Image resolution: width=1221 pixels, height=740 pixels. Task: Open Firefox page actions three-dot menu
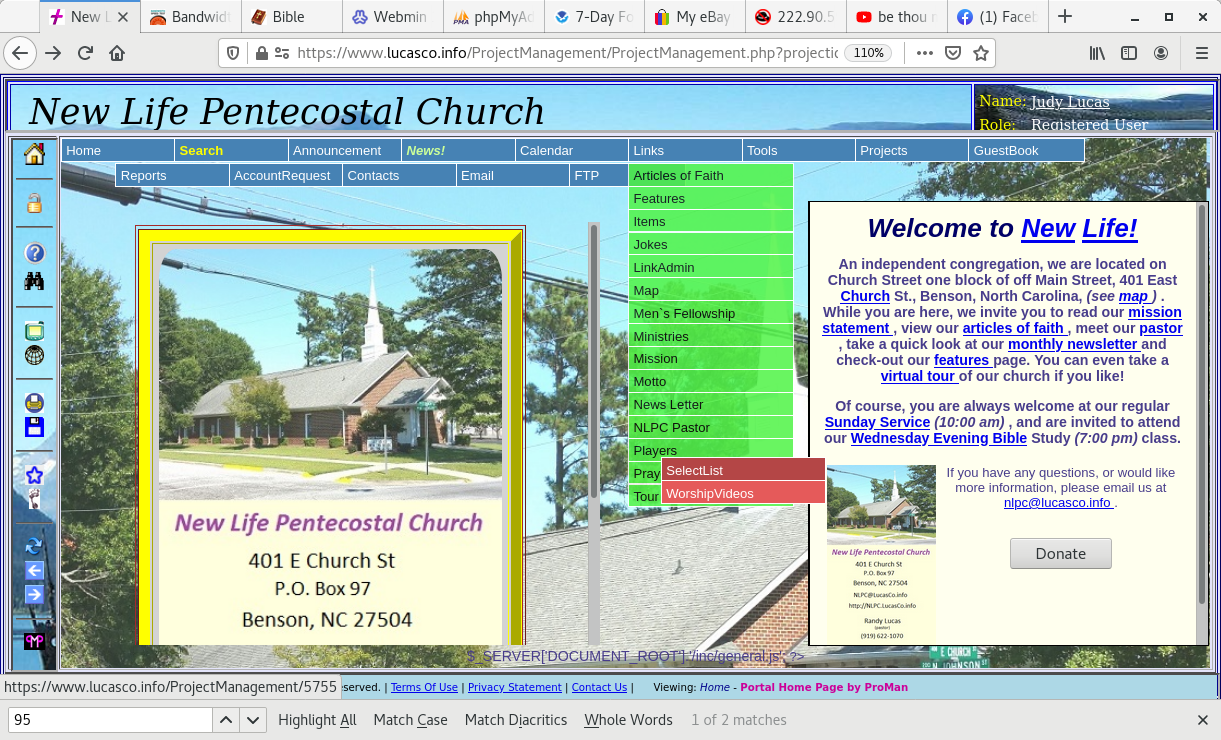click(x=924, y=53)
